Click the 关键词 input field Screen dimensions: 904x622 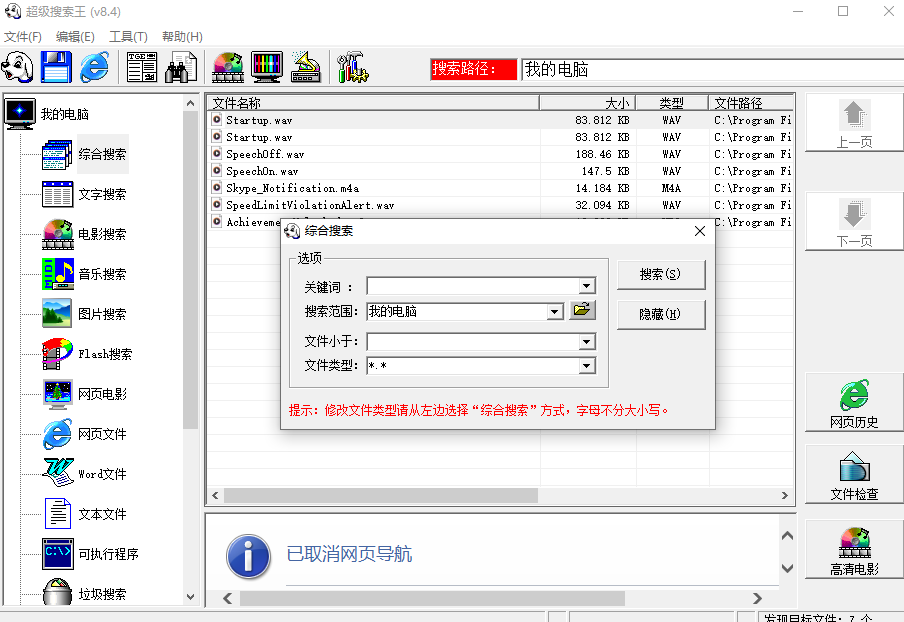click(x=473, y=286)
